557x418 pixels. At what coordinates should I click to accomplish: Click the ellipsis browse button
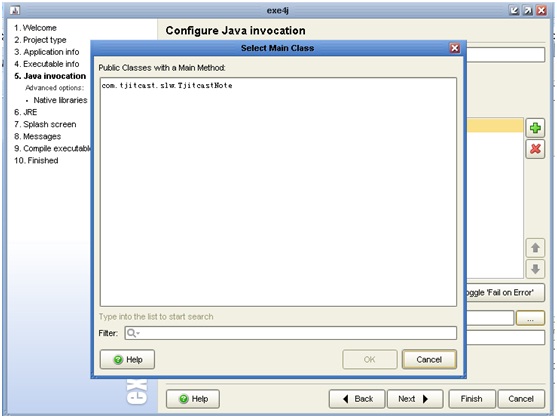point(530,318)
